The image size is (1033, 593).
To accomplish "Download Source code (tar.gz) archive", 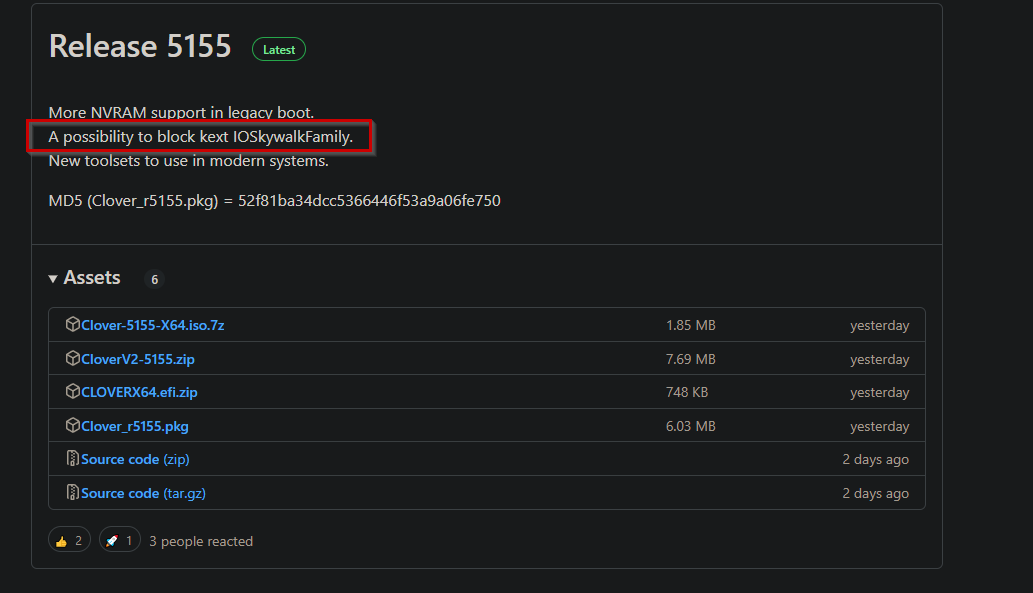I will click(x=143, y=493).
